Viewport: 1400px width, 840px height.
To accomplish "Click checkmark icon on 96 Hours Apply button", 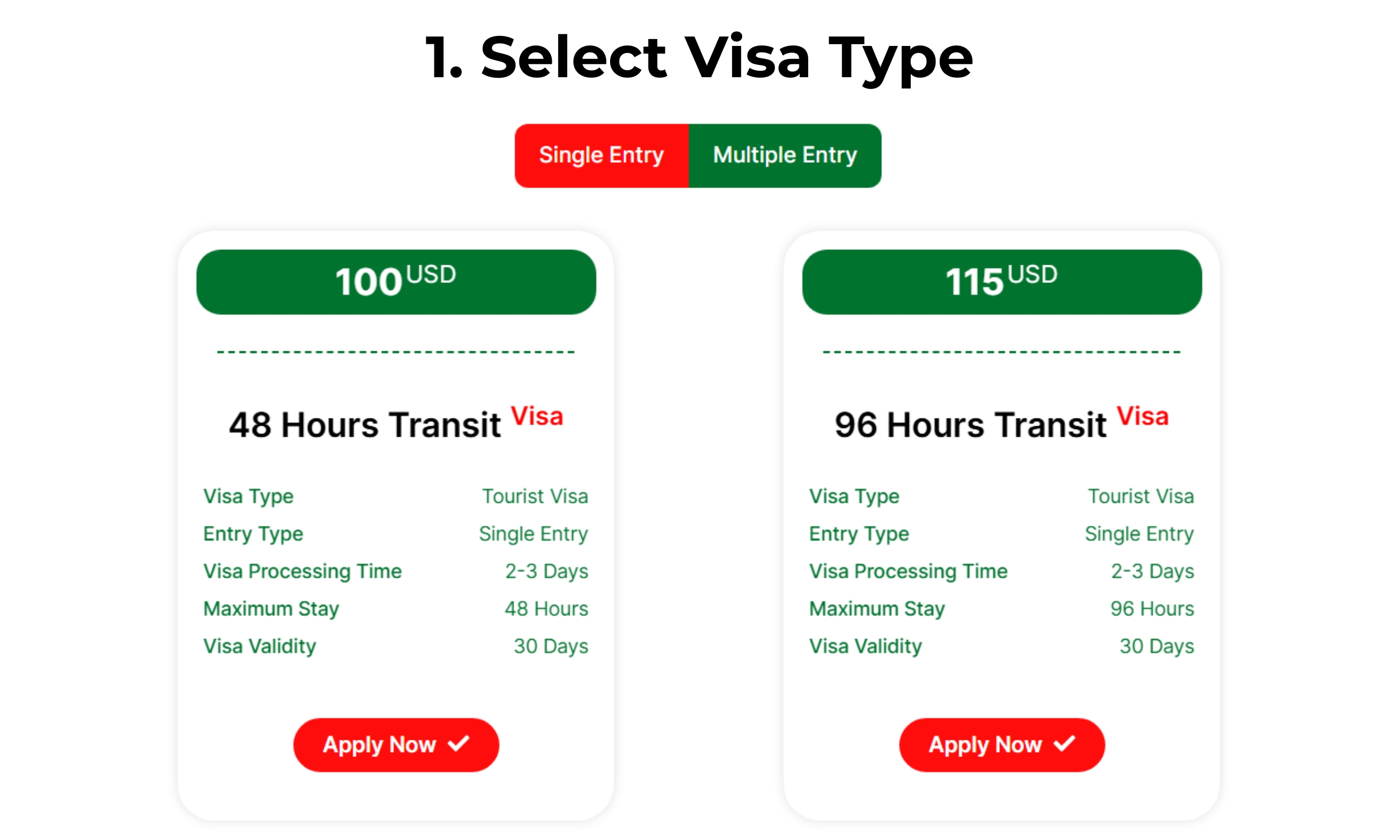I will 1065,743.
